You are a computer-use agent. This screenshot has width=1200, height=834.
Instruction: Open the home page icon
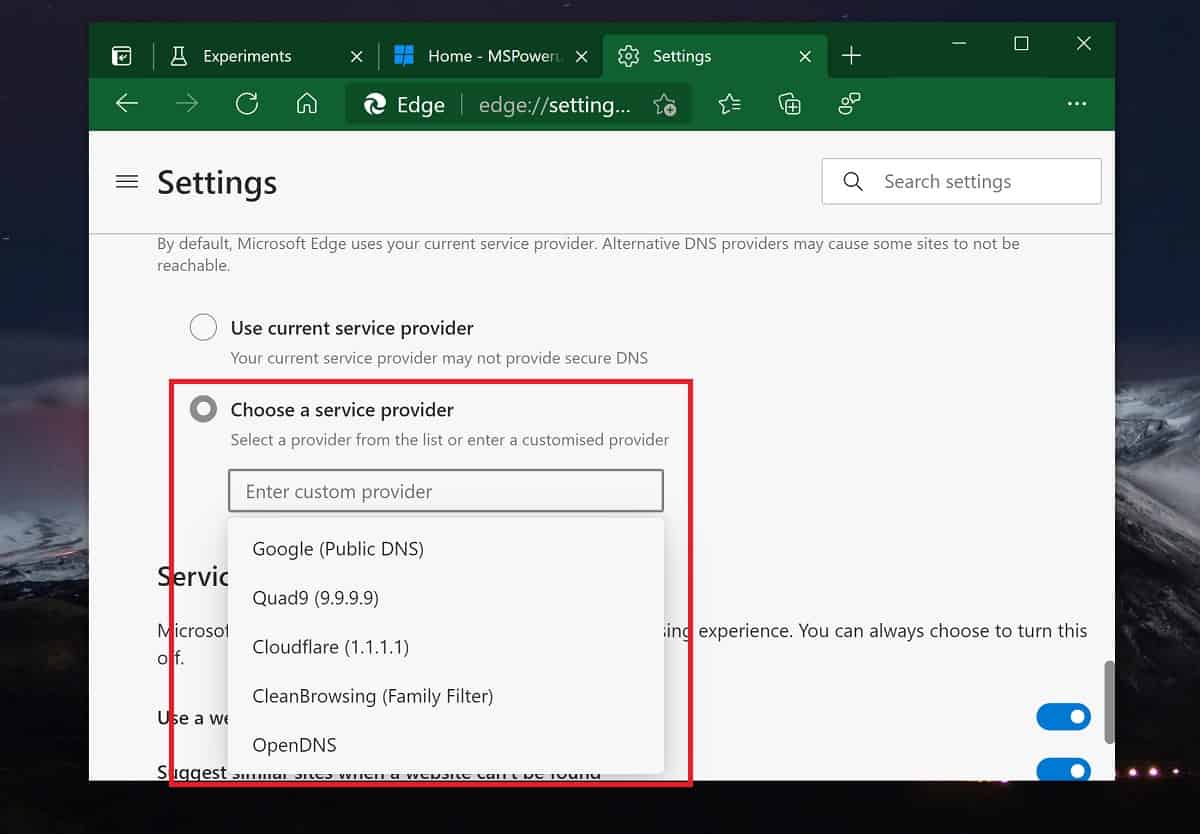(307, 104)
